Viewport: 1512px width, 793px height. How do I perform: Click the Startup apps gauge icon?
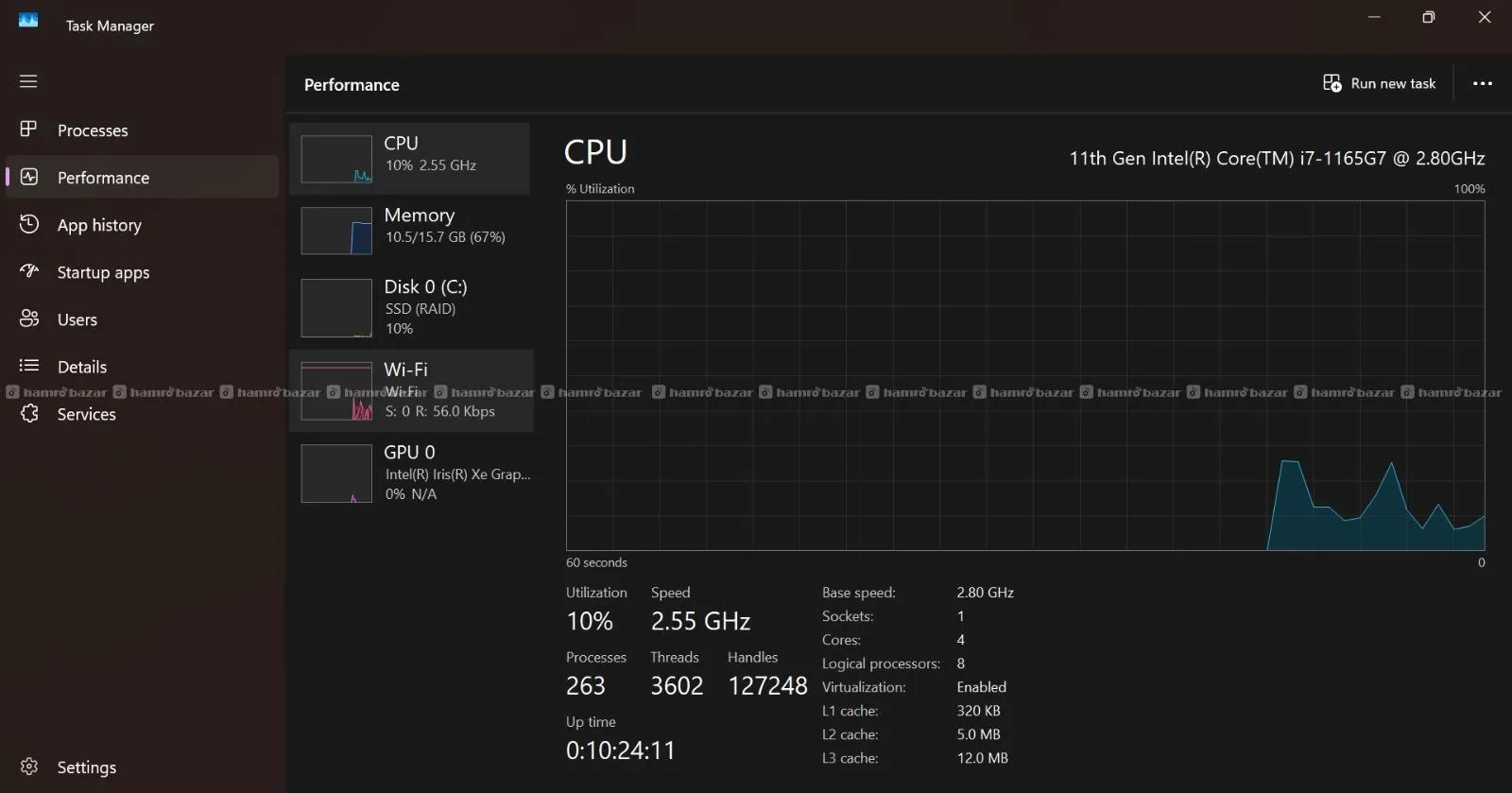click(29, 271)
